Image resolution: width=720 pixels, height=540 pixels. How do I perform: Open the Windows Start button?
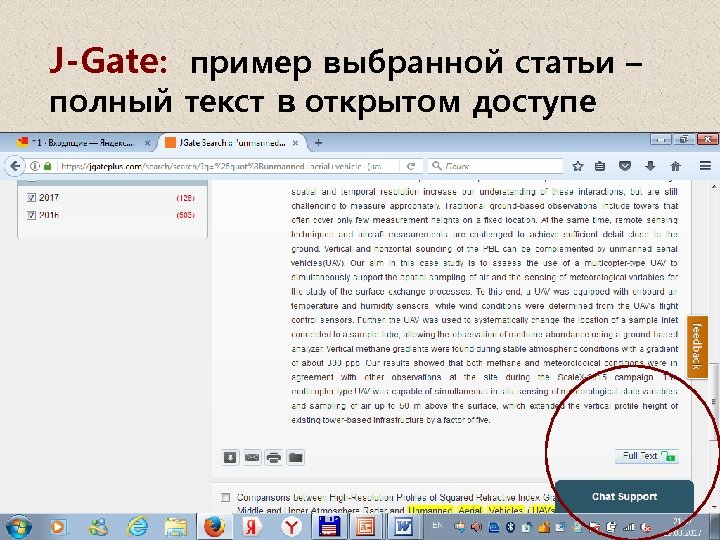(x=18, y=527)
